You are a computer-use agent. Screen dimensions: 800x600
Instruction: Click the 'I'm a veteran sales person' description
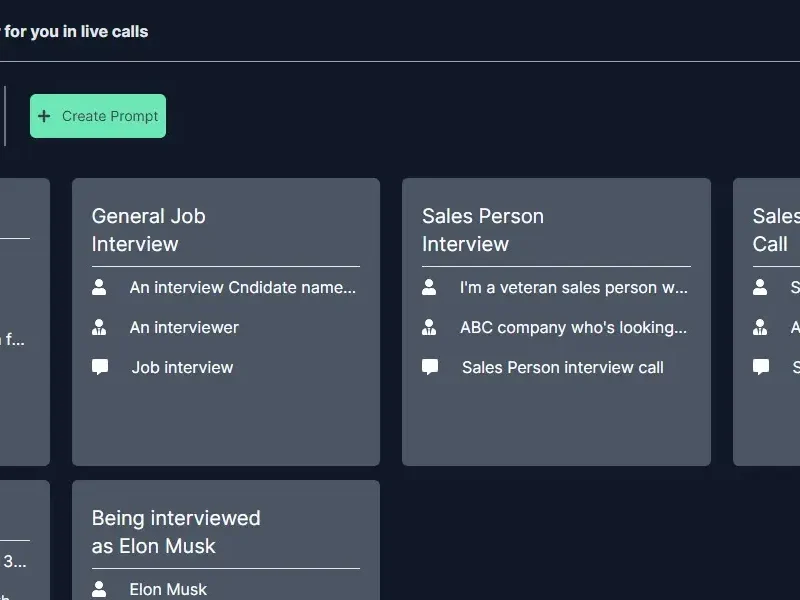(573, 287)
